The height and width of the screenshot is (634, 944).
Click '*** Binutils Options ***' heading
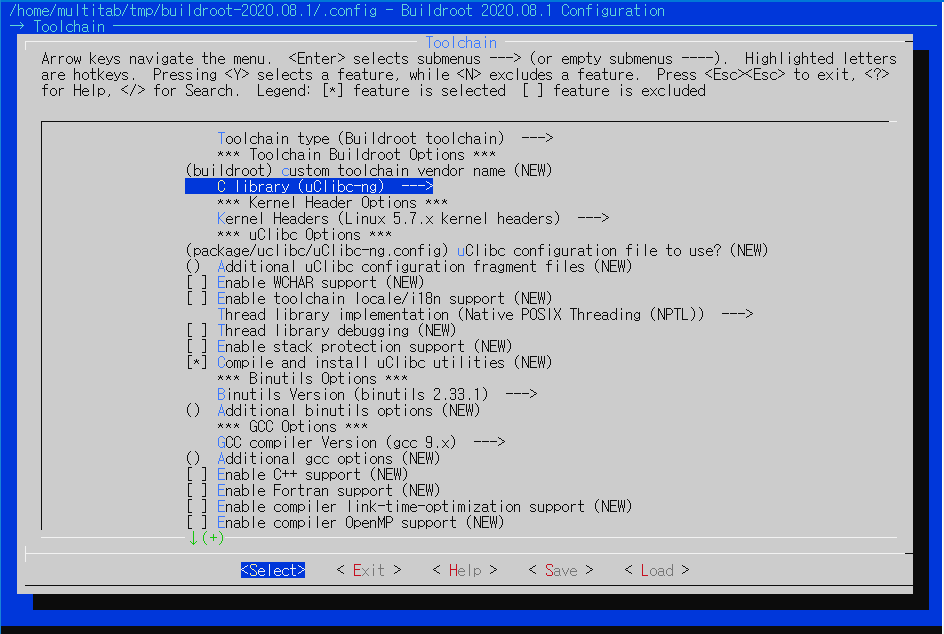[x=312, y=379]
